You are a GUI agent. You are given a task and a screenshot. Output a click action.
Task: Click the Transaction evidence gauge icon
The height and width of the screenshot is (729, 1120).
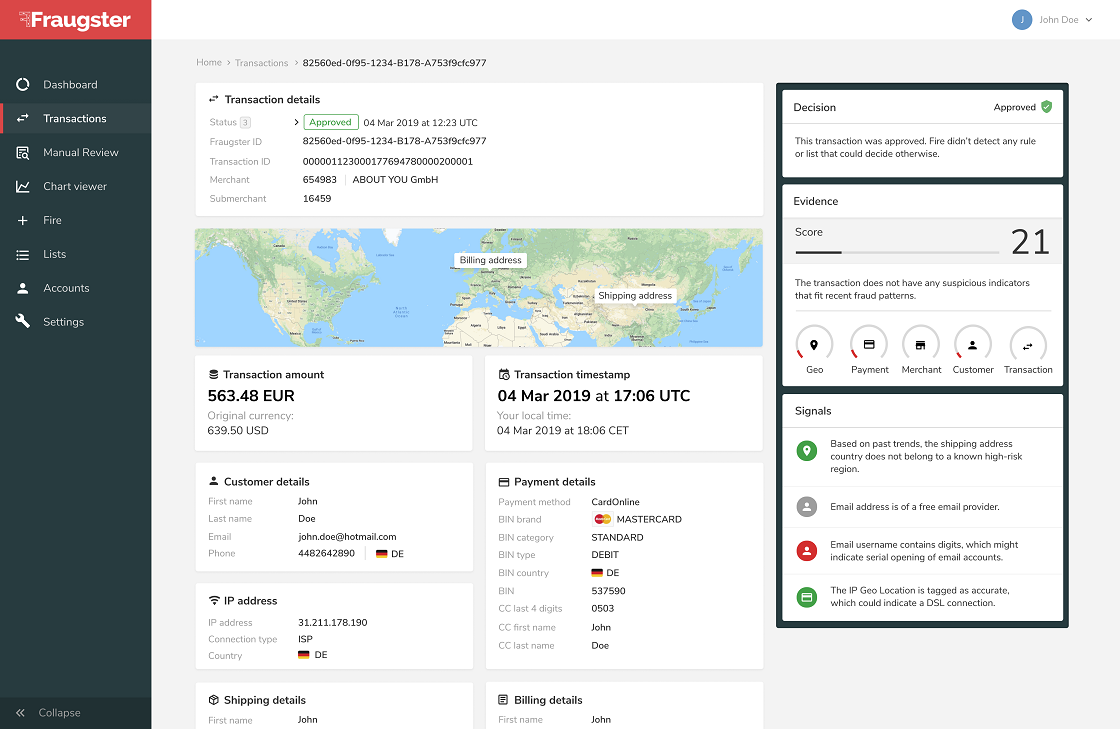pos(1028,345)
